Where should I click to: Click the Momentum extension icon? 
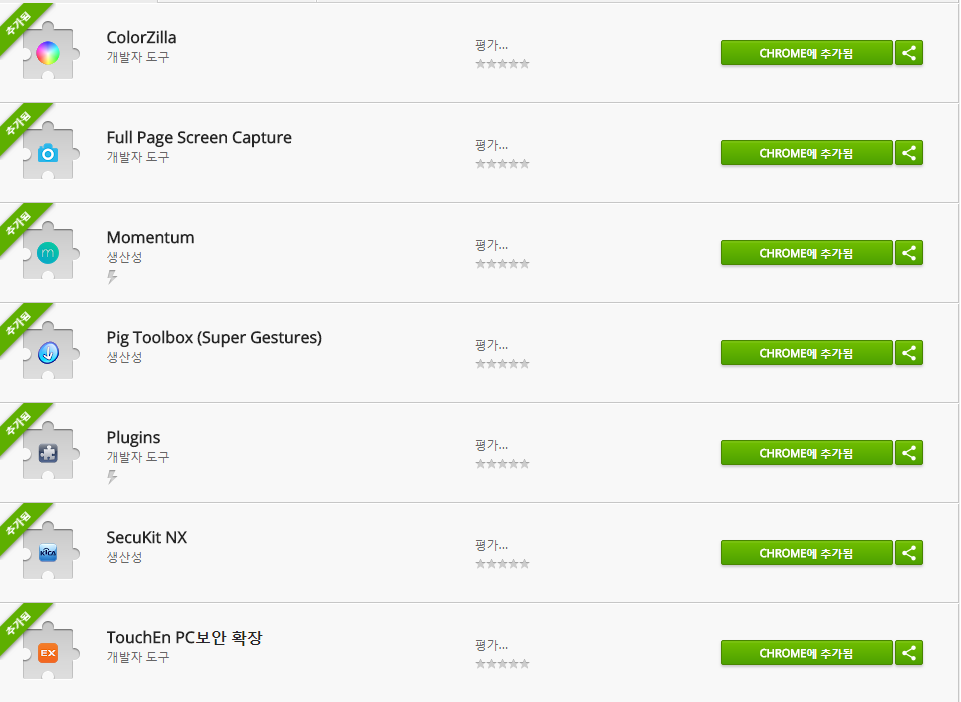pos(48,254)
